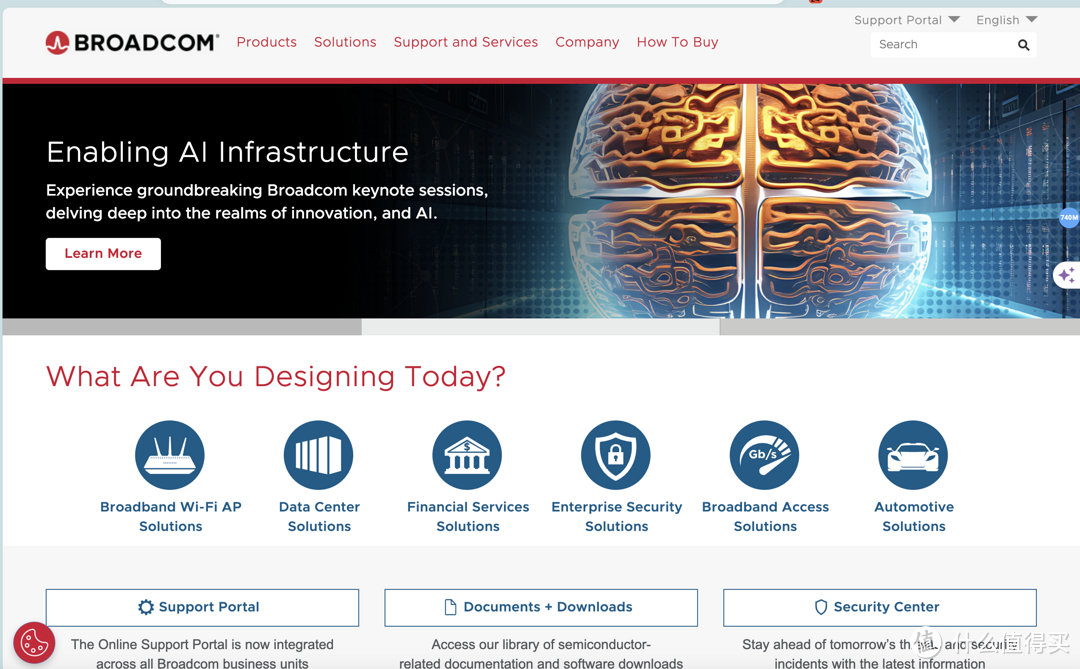Screen dimensions: 1080x669
Task: Expand the Support Portal dropdown
Action: coord(906,20)
